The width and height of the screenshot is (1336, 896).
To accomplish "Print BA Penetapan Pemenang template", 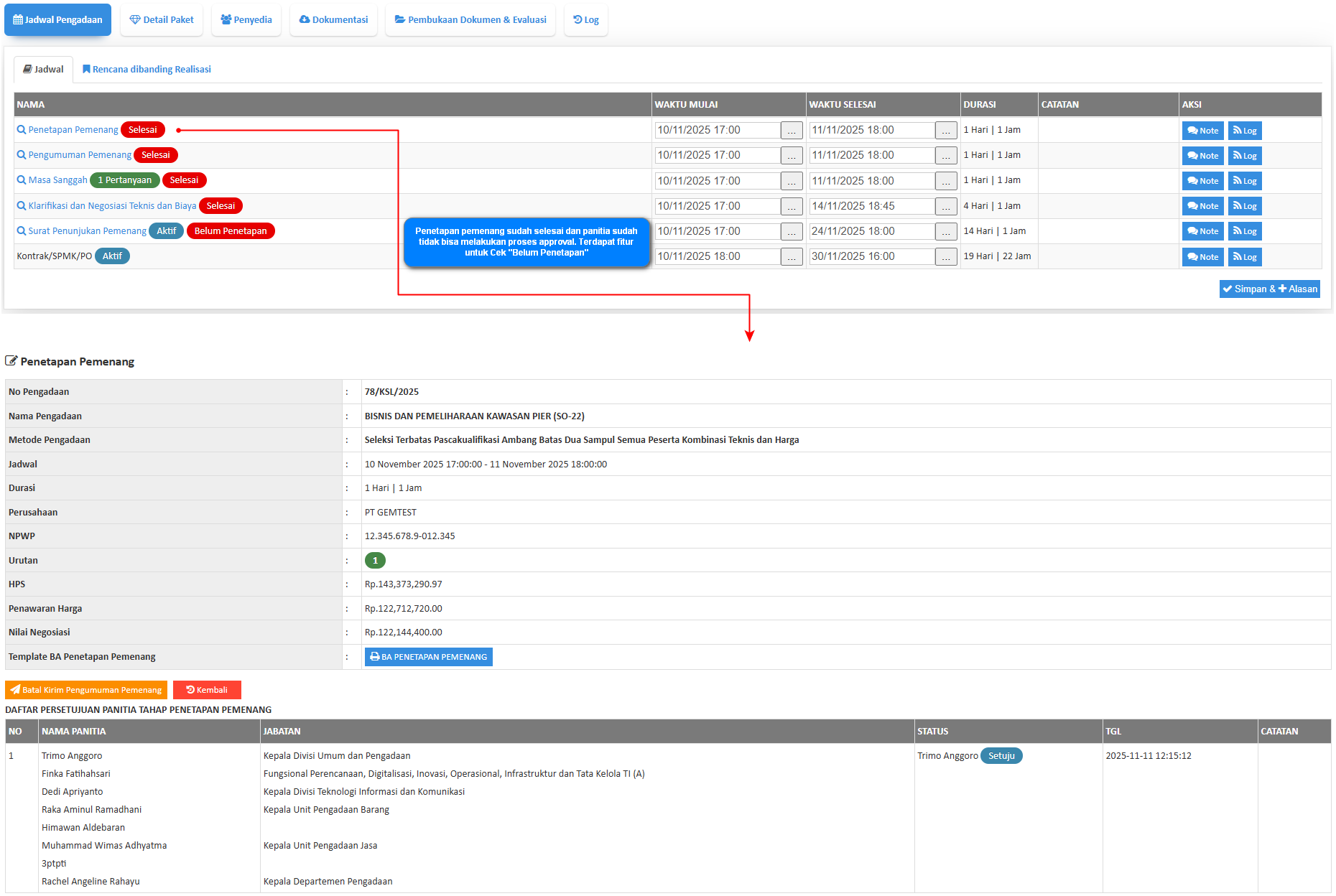I will [x=428, y=657].
